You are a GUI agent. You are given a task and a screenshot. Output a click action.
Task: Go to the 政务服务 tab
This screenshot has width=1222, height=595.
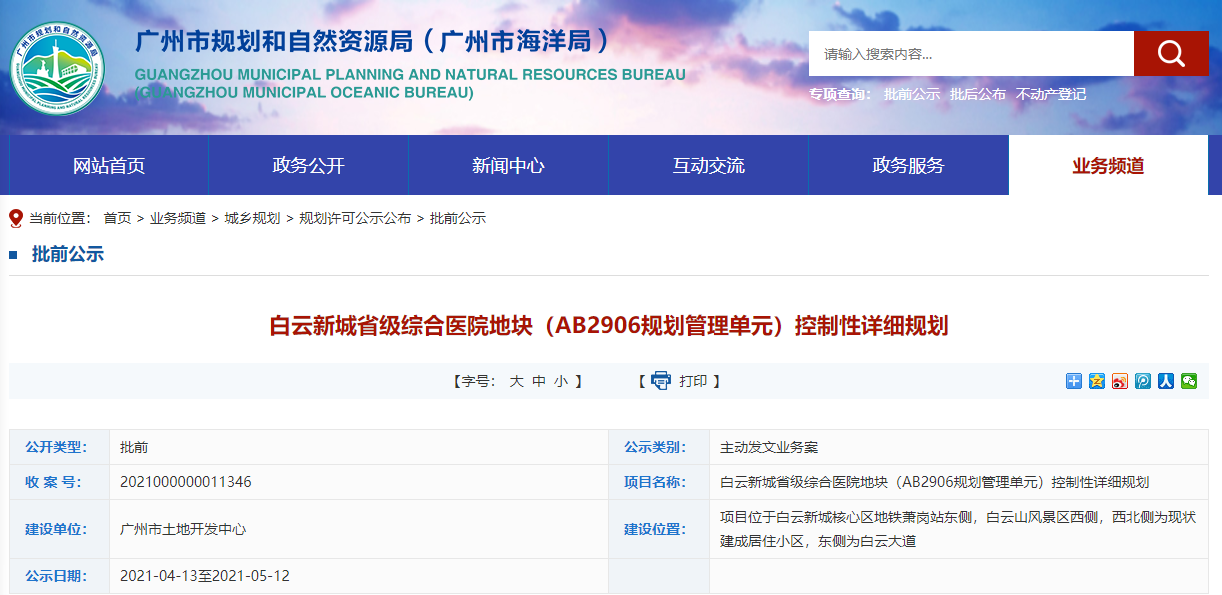(x=908, y=166)
